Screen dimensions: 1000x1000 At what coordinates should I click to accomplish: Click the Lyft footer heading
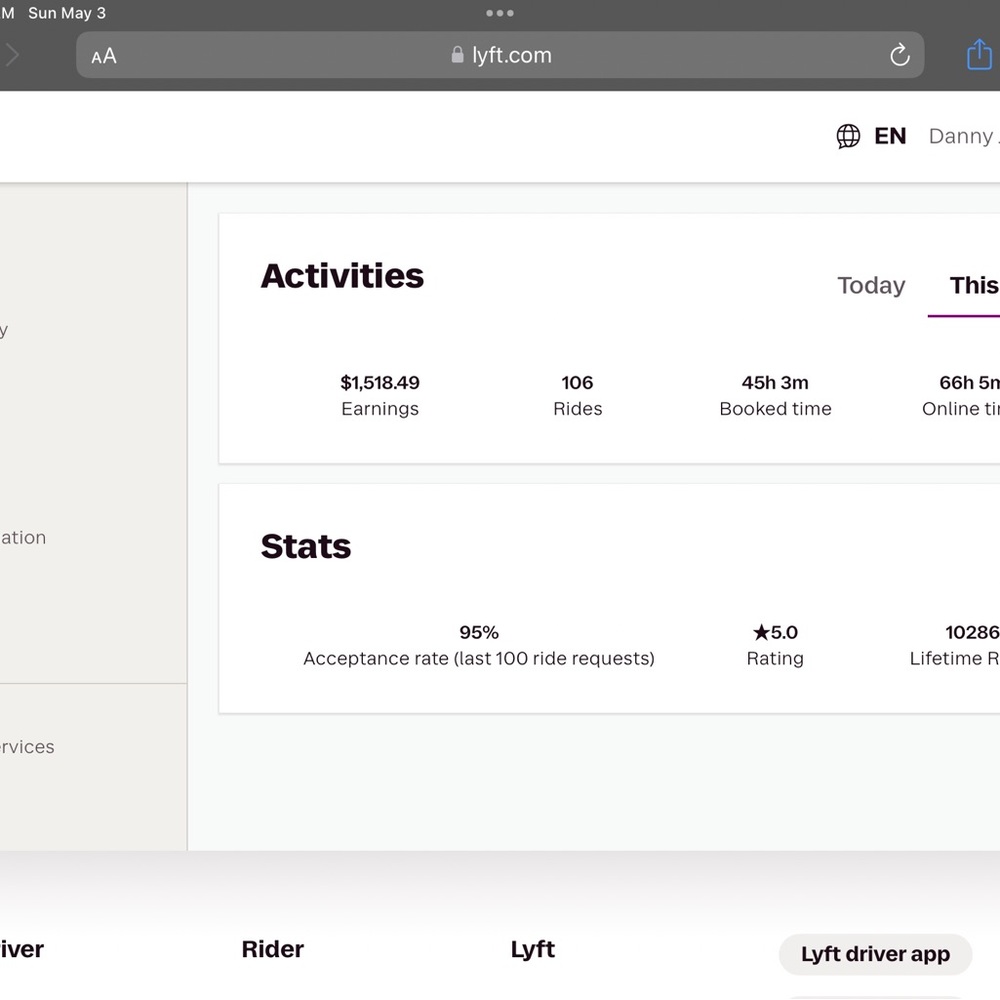[x=533, y=950]
